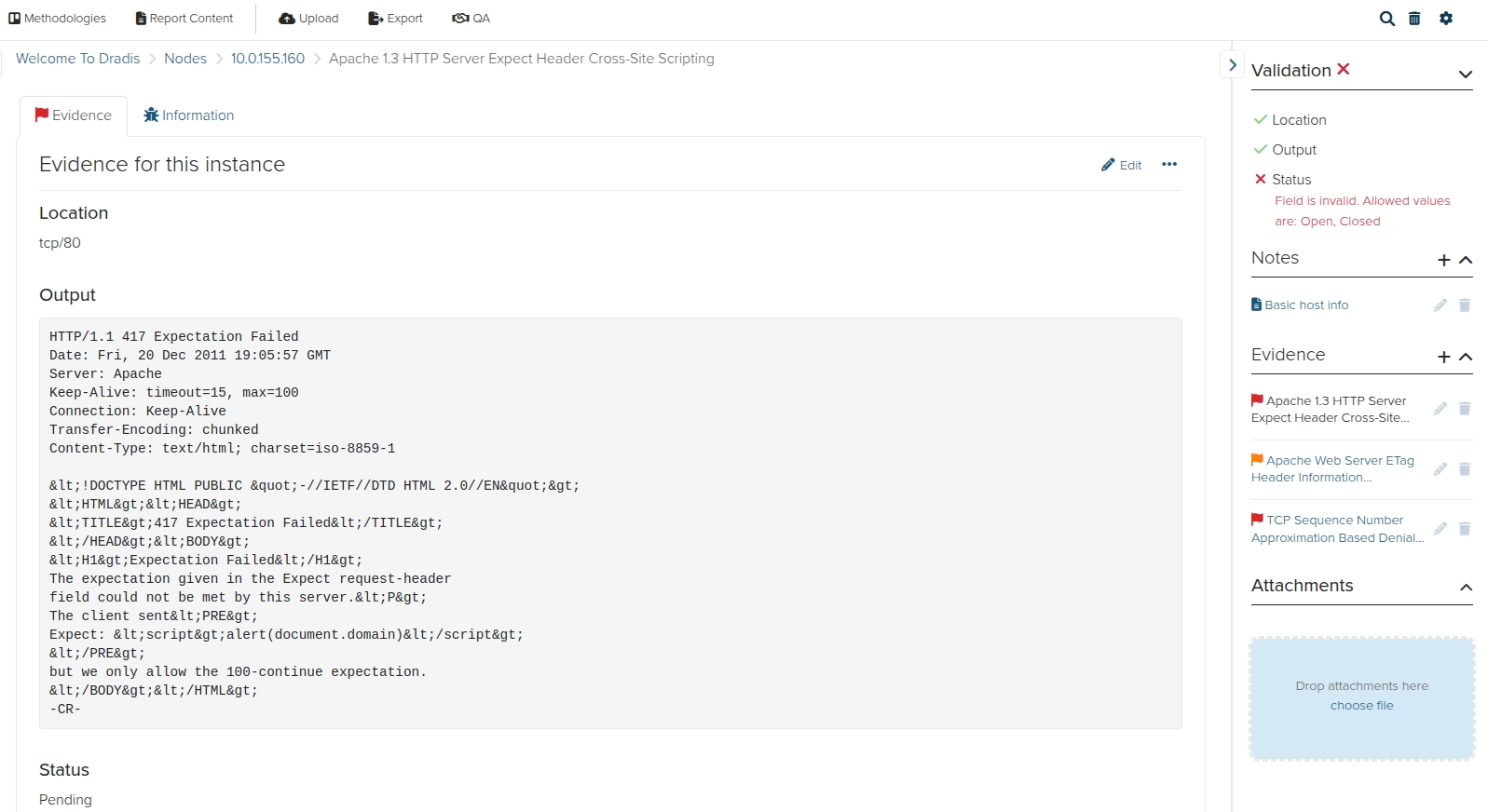The image size is (1488, 812).
Task: Click the Location validation entry
Action: click(x=1290, y=120)
